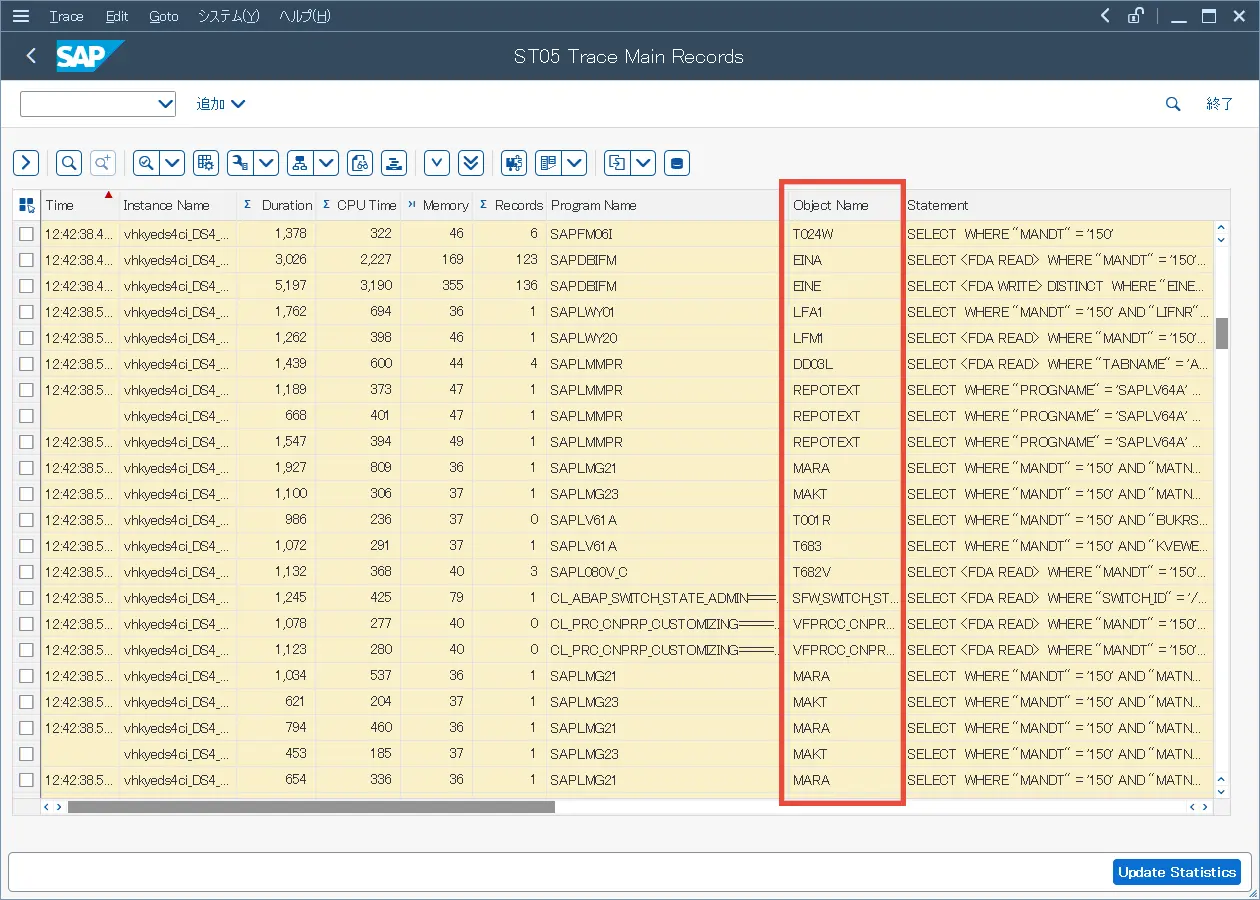This screenshot has width=1260, height=900.
Task: Click the Find magnifier icon in the toolbar
Action: [69, 163]
